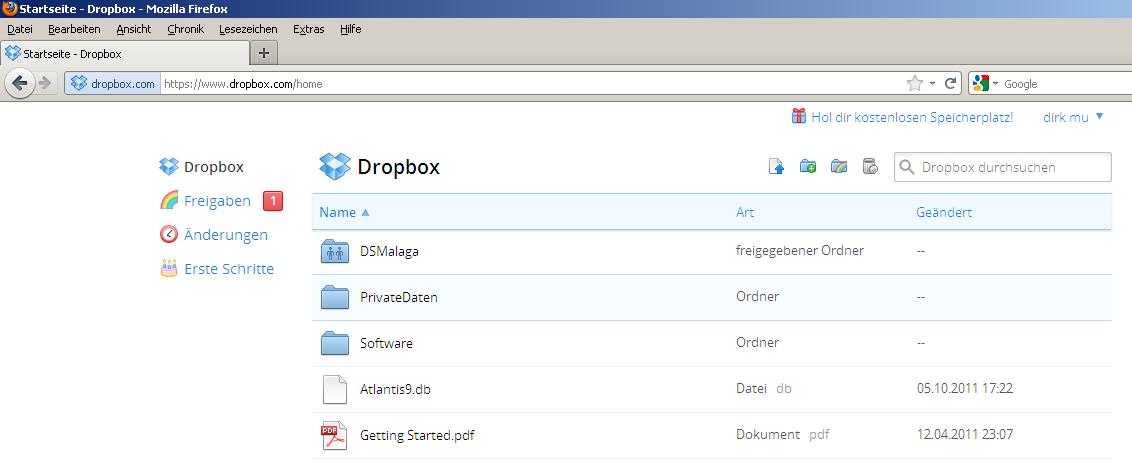Click the PrivateDaten folder icon
Screen dimensions: 1132x471
coord(335,297)
